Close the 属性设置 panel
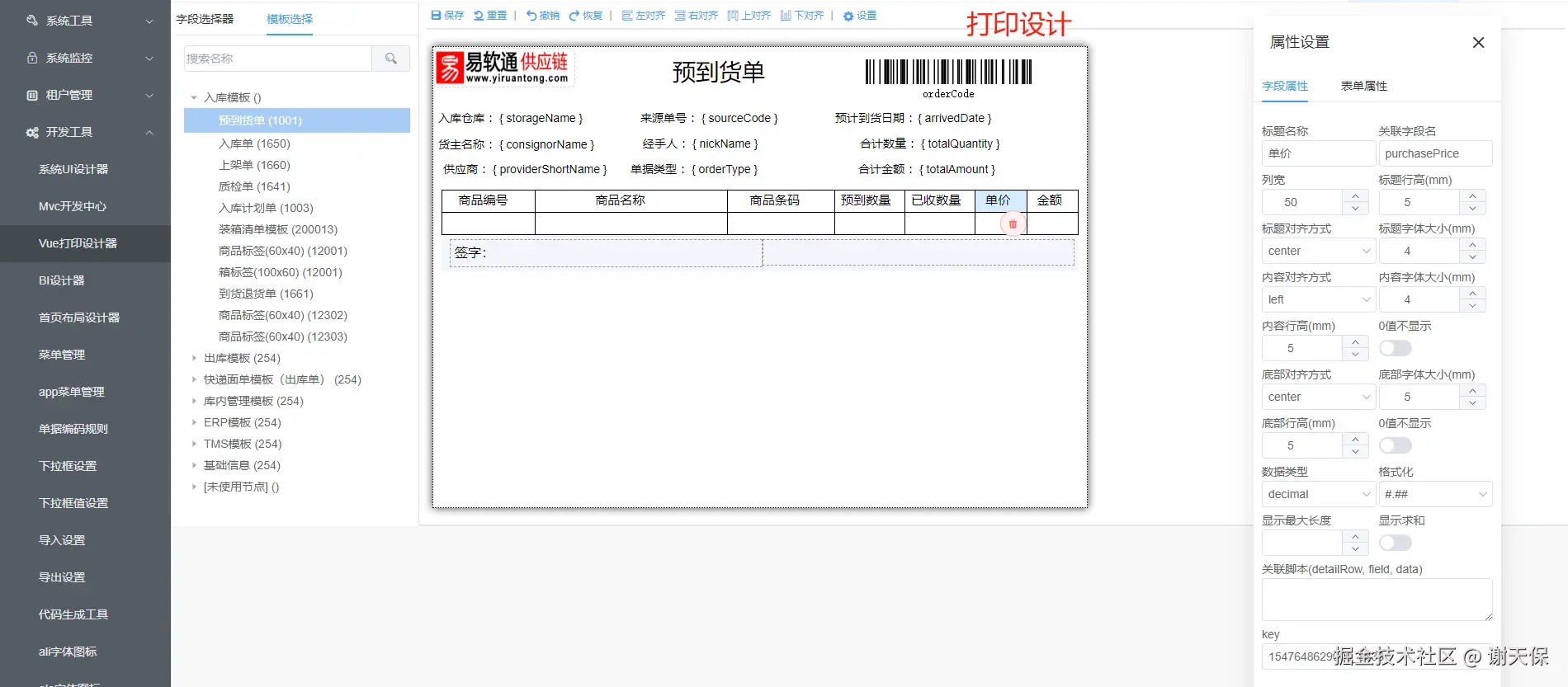 coord(1478,42)
